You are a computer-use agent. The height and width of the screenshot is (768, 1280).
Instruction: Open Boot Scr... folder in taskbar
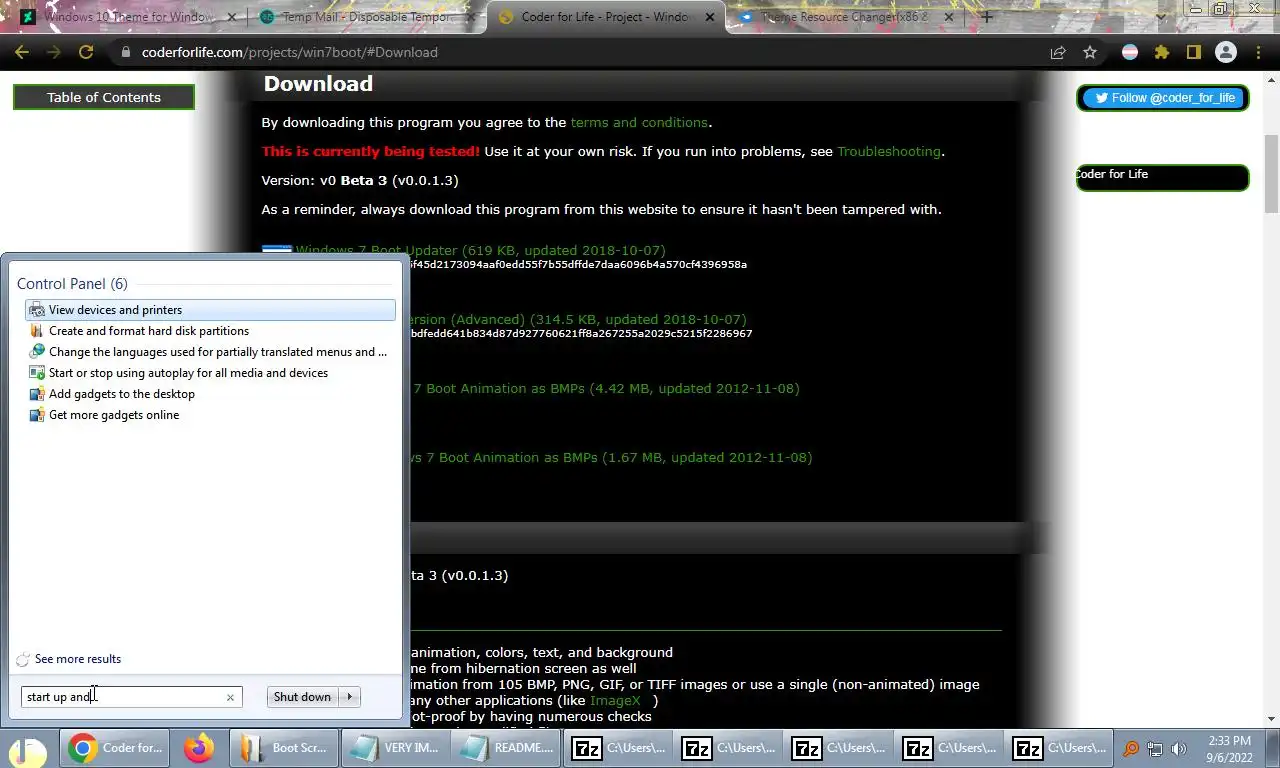[x=284, y=748]
